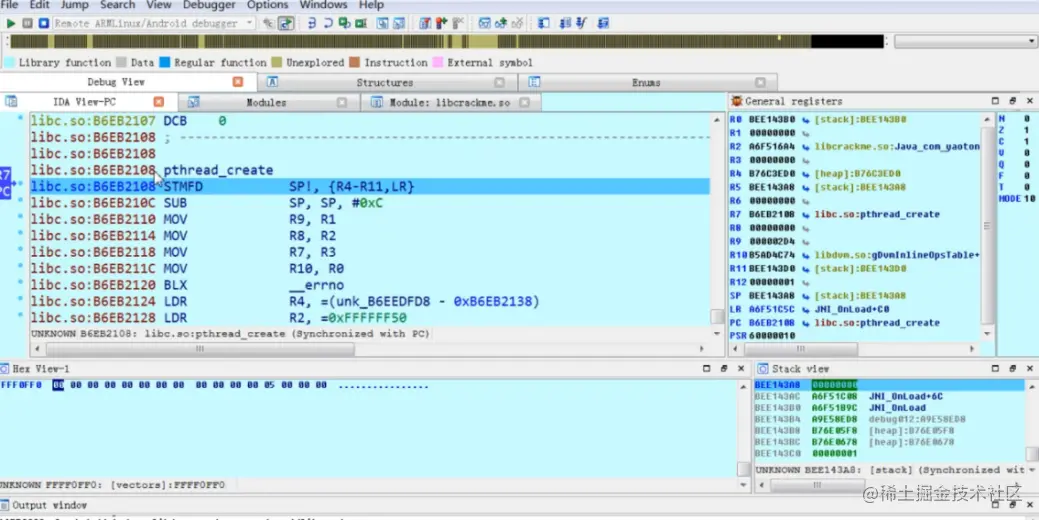Click register R7 value B6EB2108
The height and width of the screenshot is (520, 1039).
(x=773, y=215)
